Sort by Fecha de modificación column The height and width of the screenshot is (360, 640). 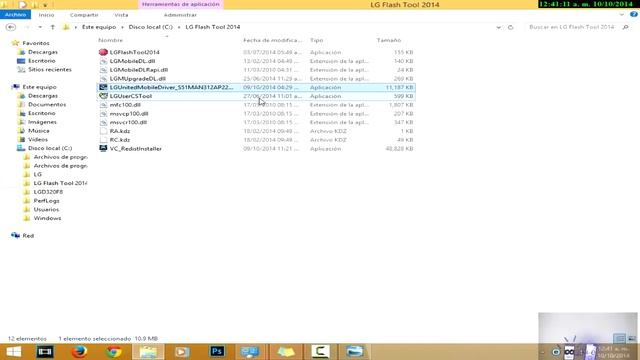point(273,40)
